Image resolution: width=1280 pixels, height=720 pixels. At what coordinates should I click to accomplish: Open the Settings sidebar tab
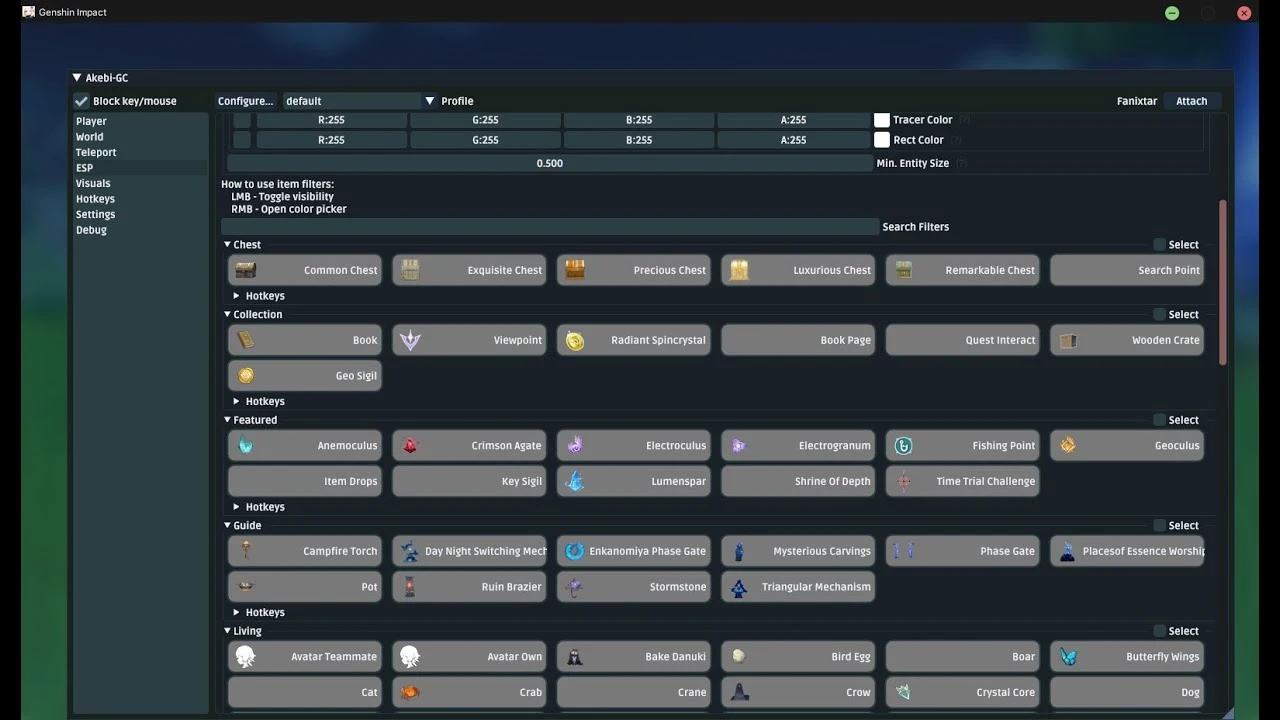click(x=140, y=214)
